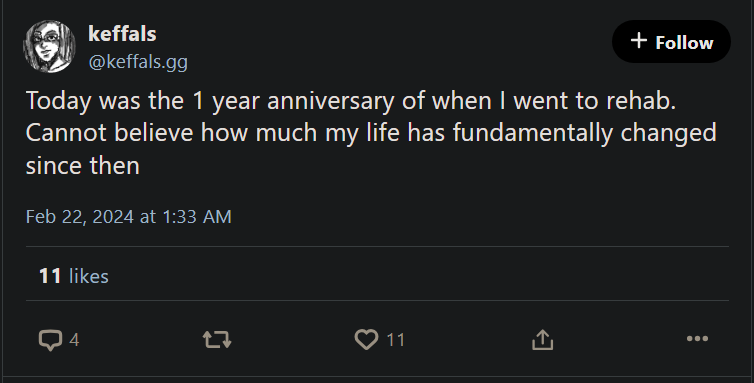The width and height of the screenshot is (754, 383).
Task: Select the bold 11 in likes row
Action: [x=50, y=276]
